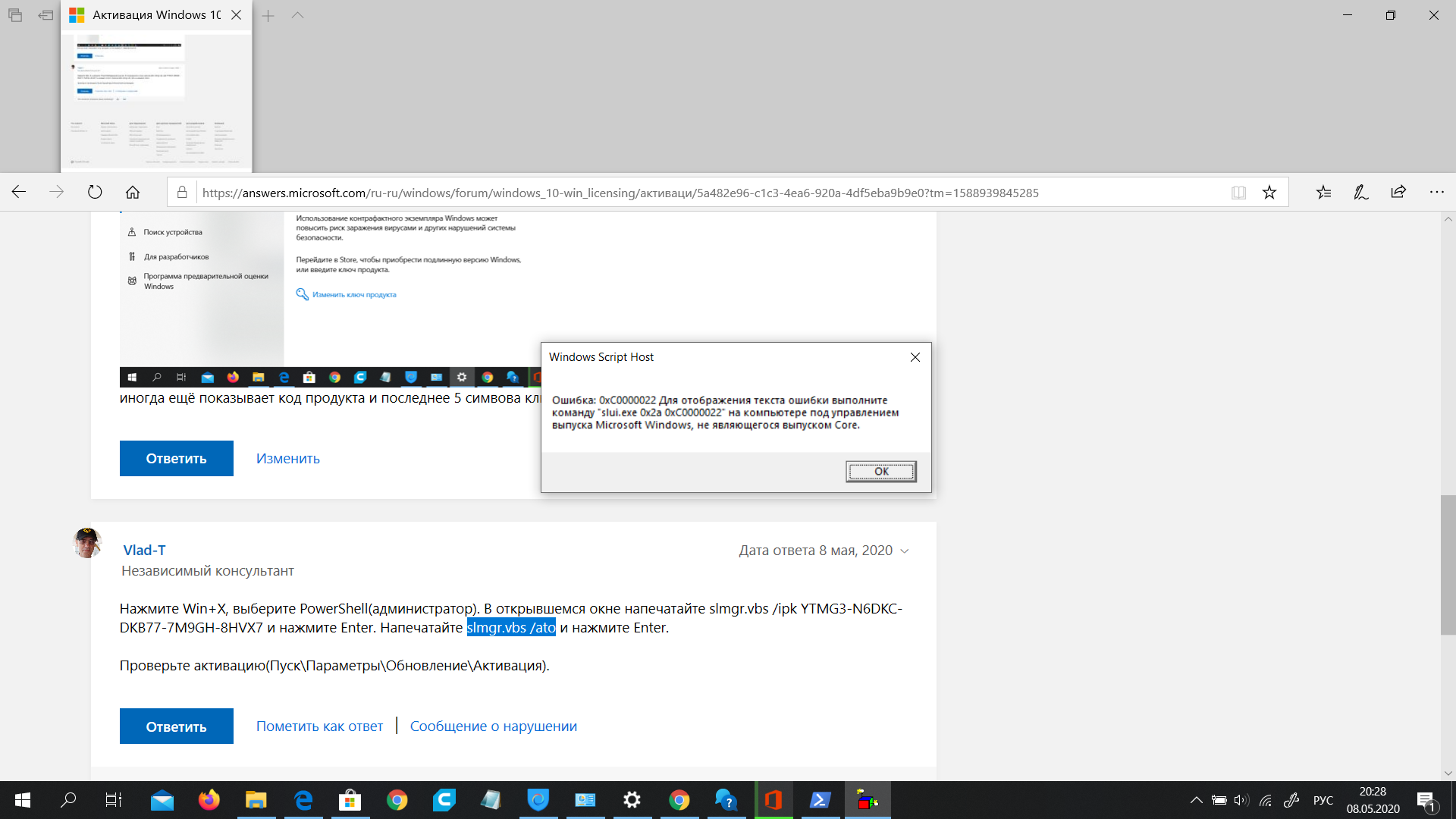
Task: Click scrollbar down arrow
Action: 1448,773
